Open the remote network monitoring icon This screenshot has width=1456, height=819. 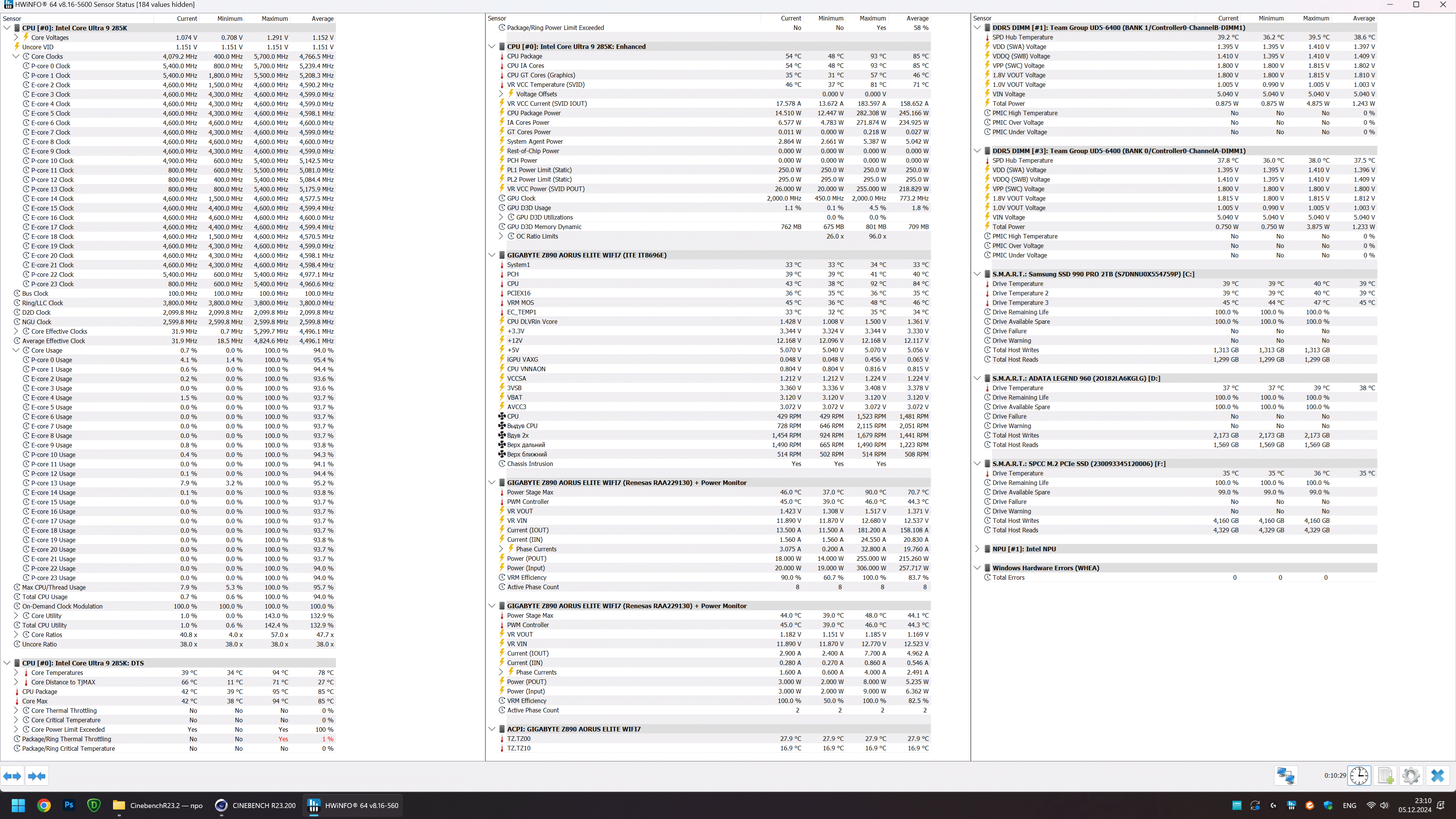tap(1285, 775)
